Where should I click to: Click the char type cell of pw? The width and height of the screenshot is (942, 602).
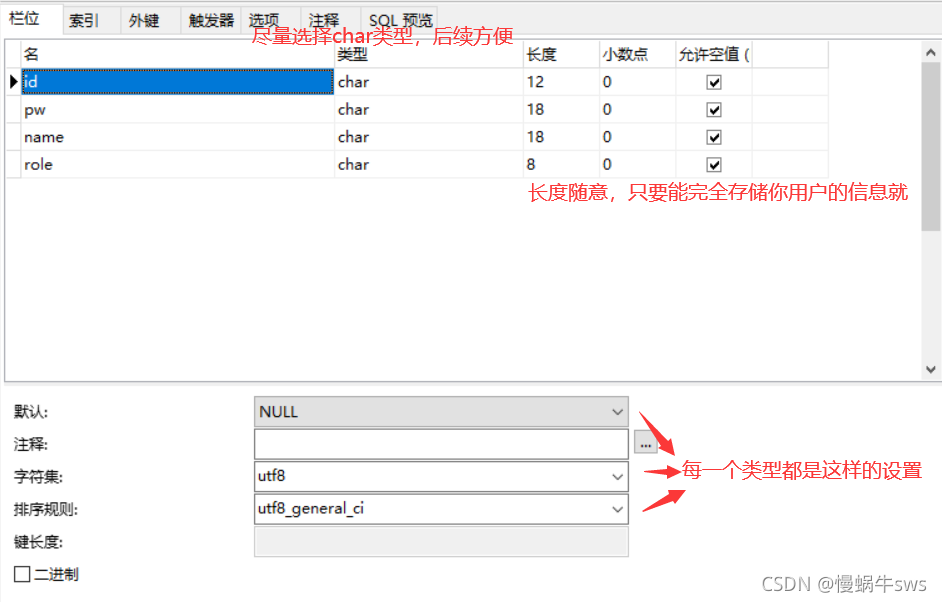(428, 109)
